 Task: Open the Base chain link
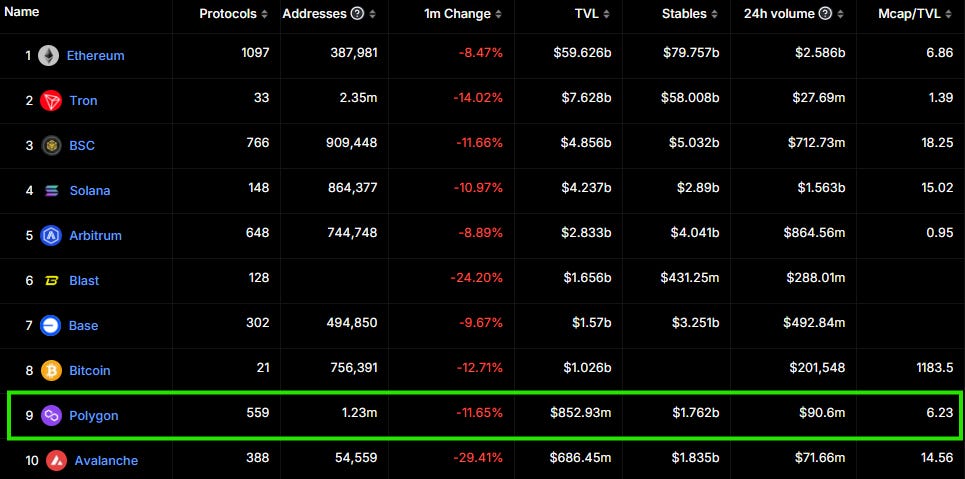tap(83, 325)
